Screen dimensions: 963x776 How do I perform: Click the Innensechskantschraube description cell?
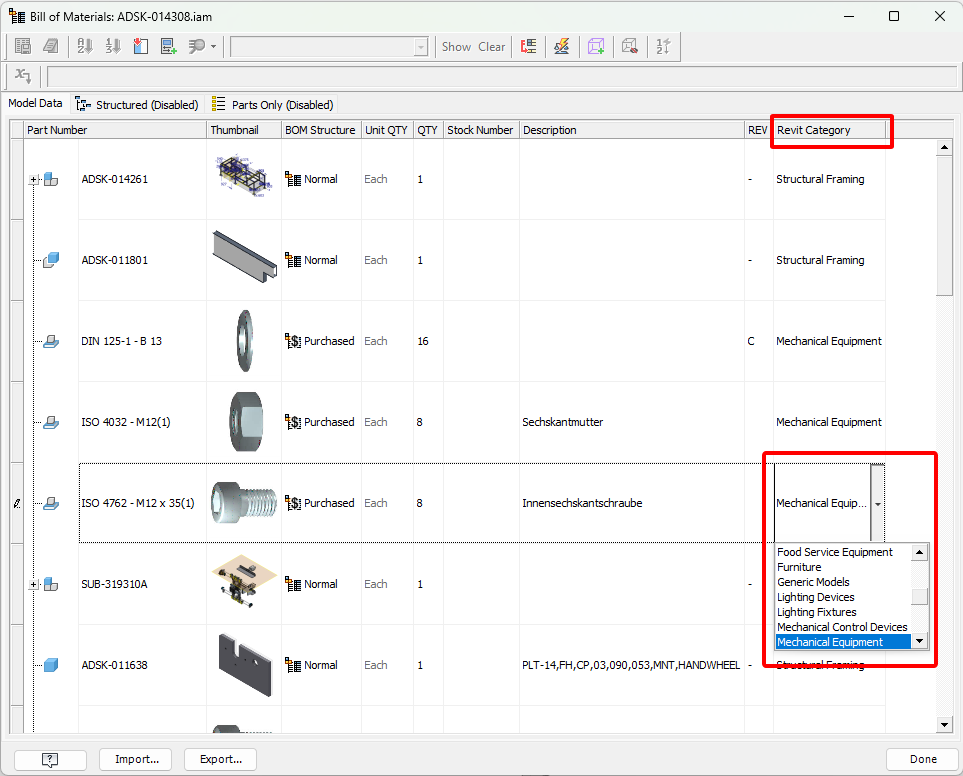(x=632, y=503)
